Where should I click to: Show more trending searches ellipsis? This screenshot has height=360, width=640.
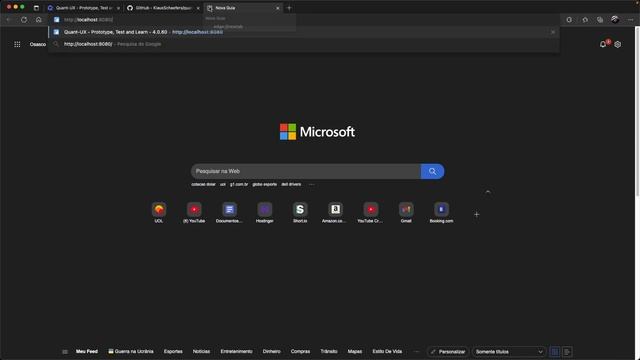click(x=311, y=184)
